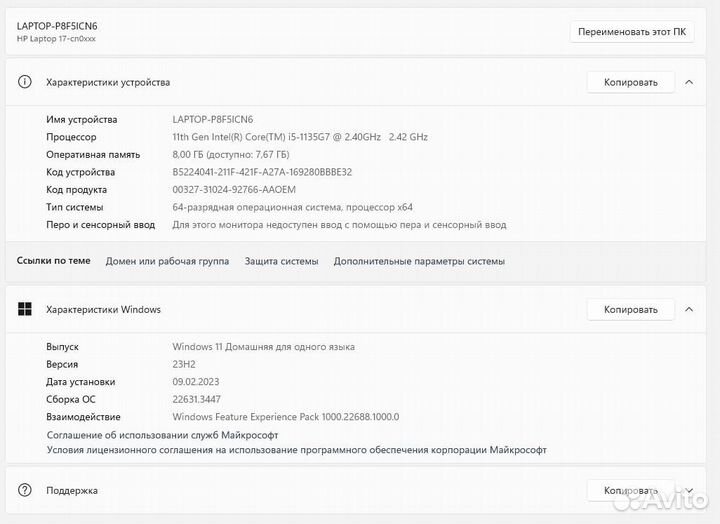Screen dimensions: 720x524
Task: Click the Код продукта label
Action: pyautogui.click(x=76, y=190)
